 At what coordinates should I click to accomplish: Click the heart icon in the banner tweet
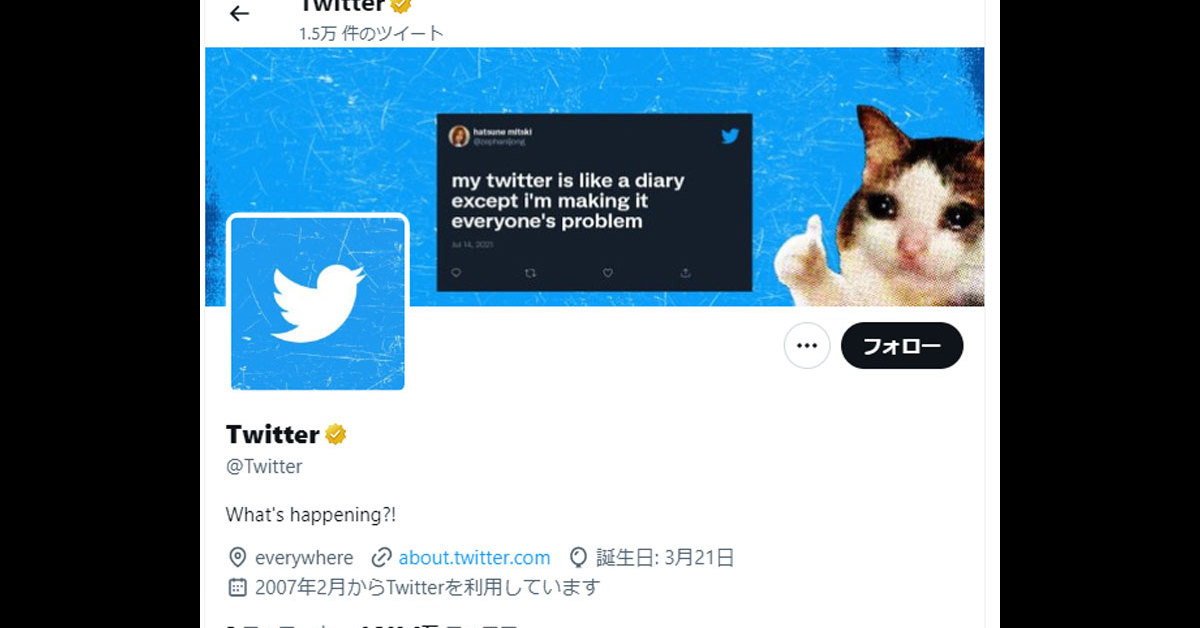point(607,272)
